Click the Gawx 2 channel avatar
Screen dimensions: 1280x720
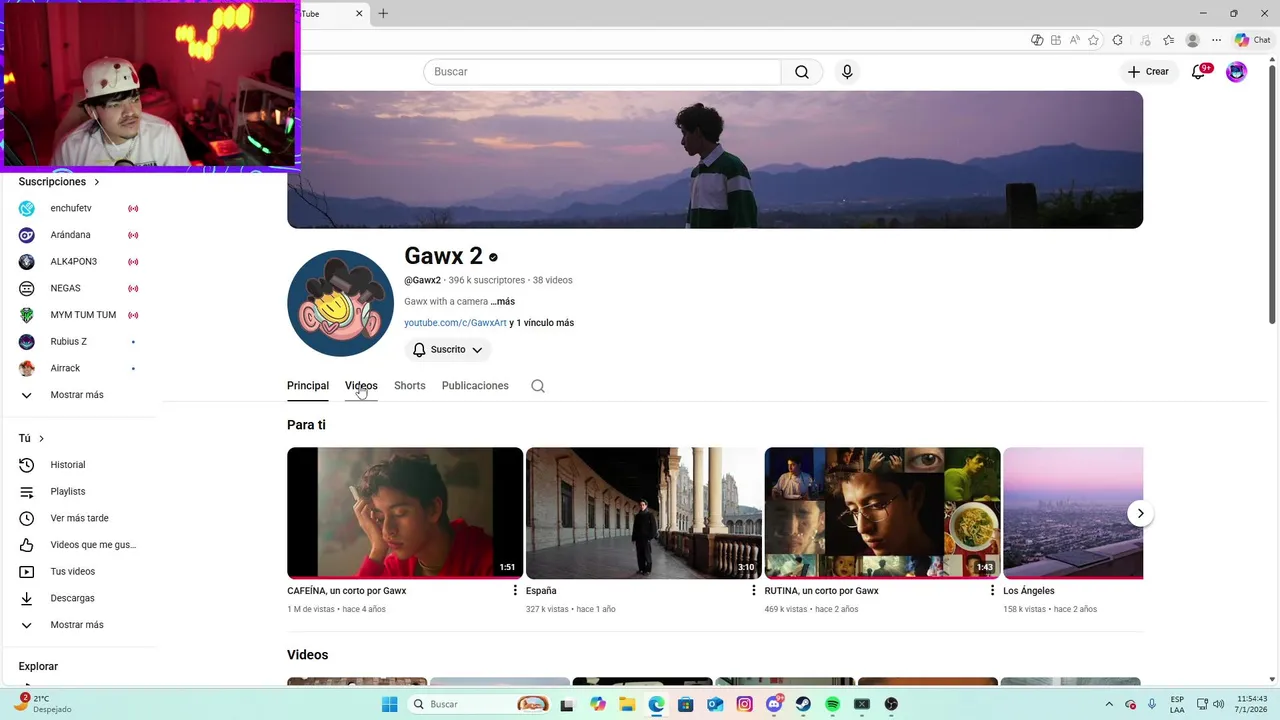[x=340, y=303]
